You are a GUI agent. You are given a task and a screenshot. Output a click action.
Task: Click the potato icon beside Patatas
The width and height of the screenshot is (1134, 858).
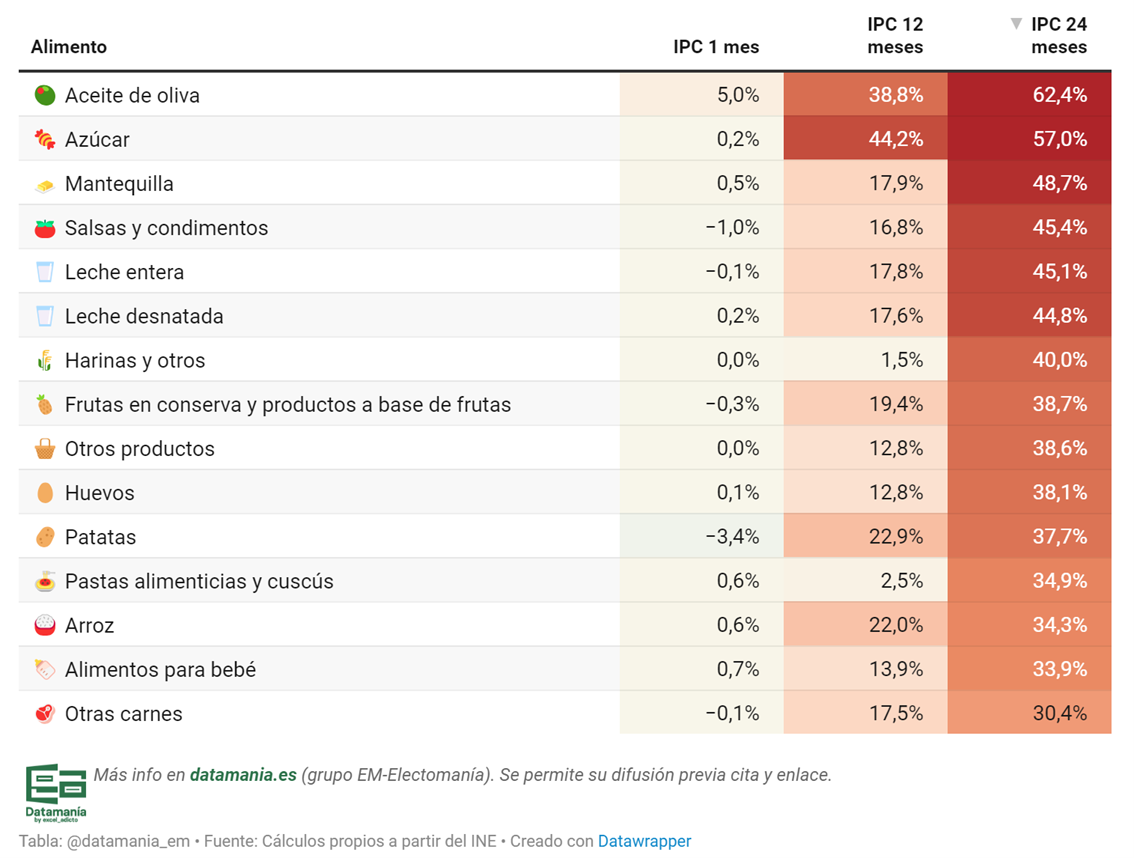45,537
